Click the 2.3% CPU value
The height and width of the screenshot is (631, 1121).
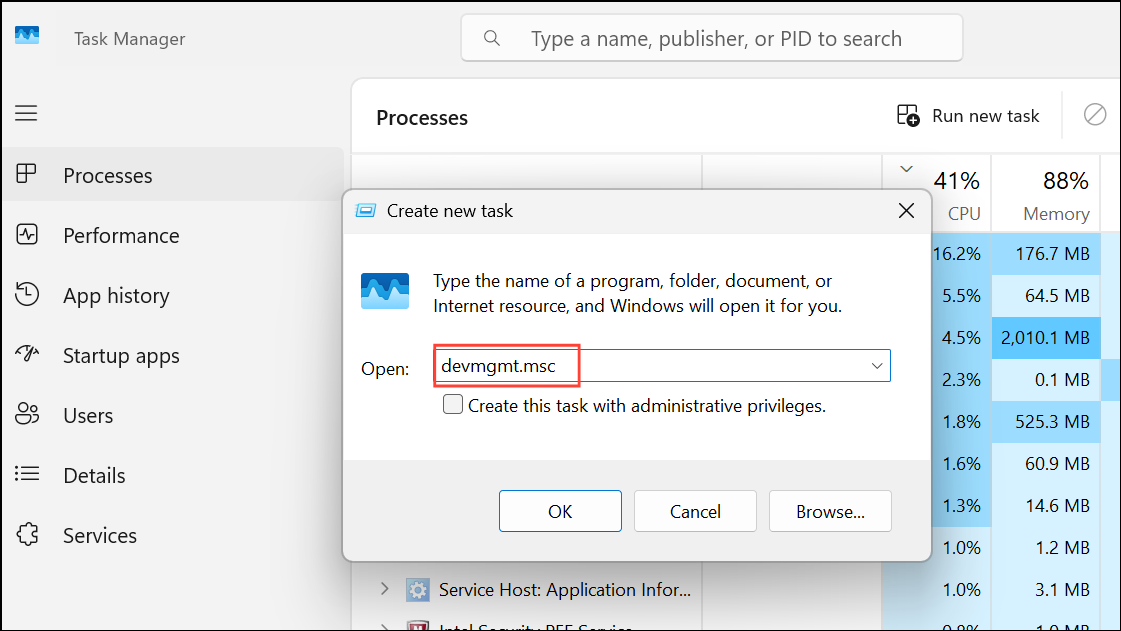click(961, 379)
